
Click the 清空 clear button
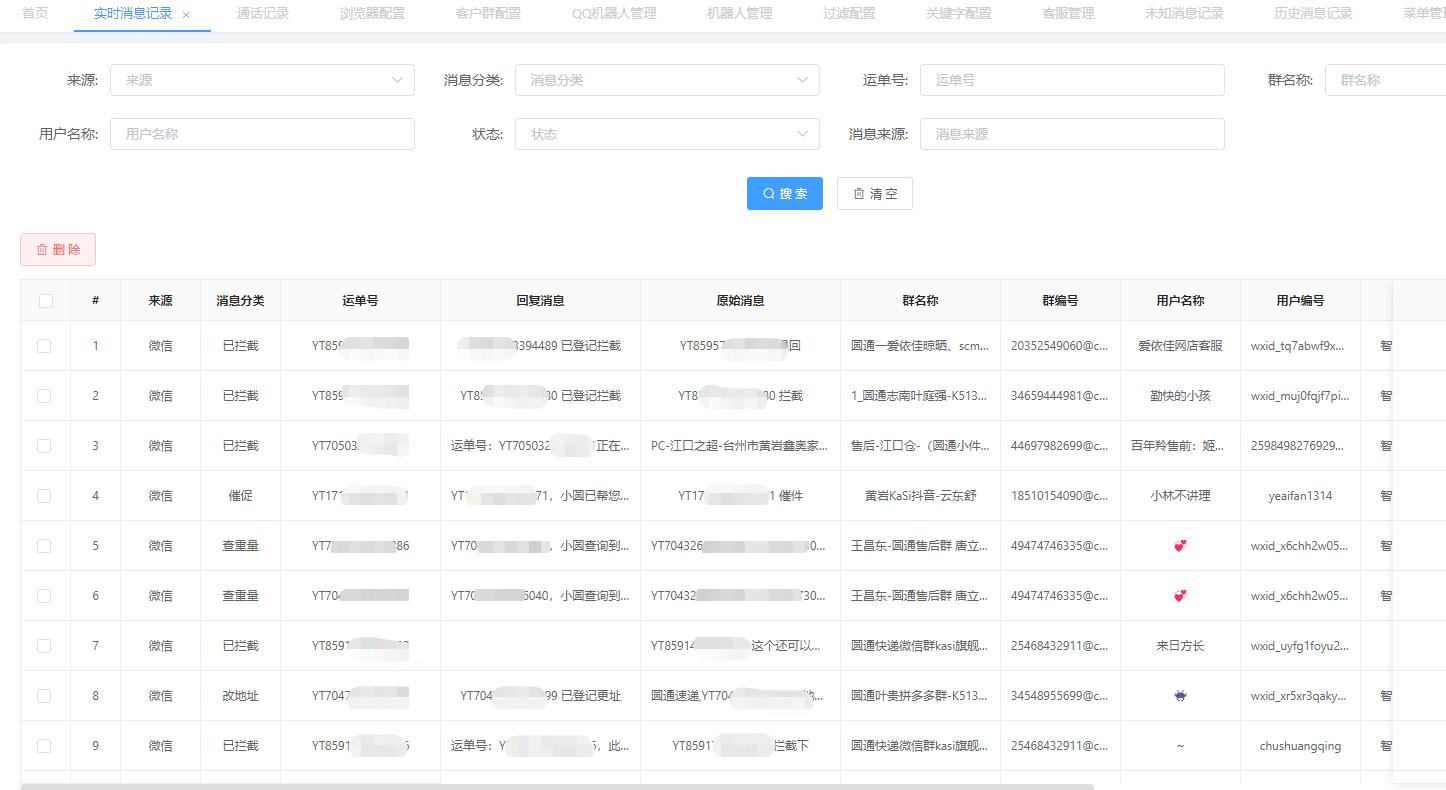(x=874, y=193)
